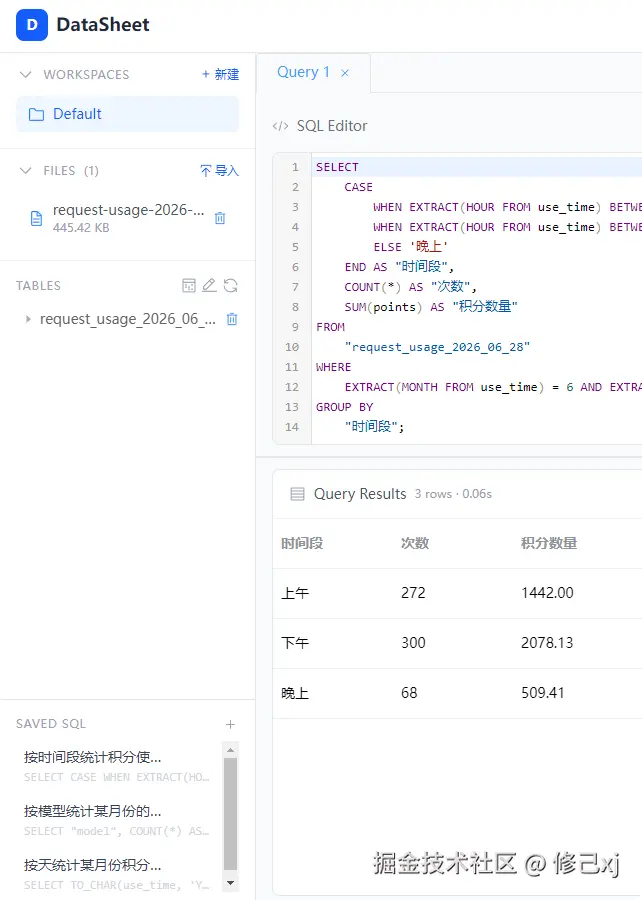Expand the request_usage_2026_06 table node

click(x=28, y=319)
